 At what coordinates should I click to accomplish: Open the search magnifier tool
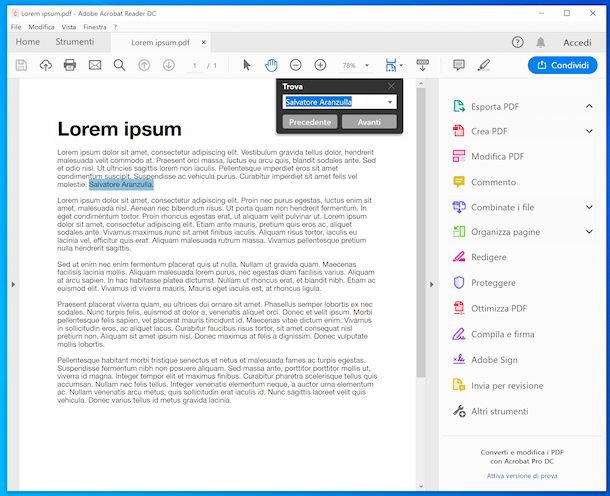(119, 65)
